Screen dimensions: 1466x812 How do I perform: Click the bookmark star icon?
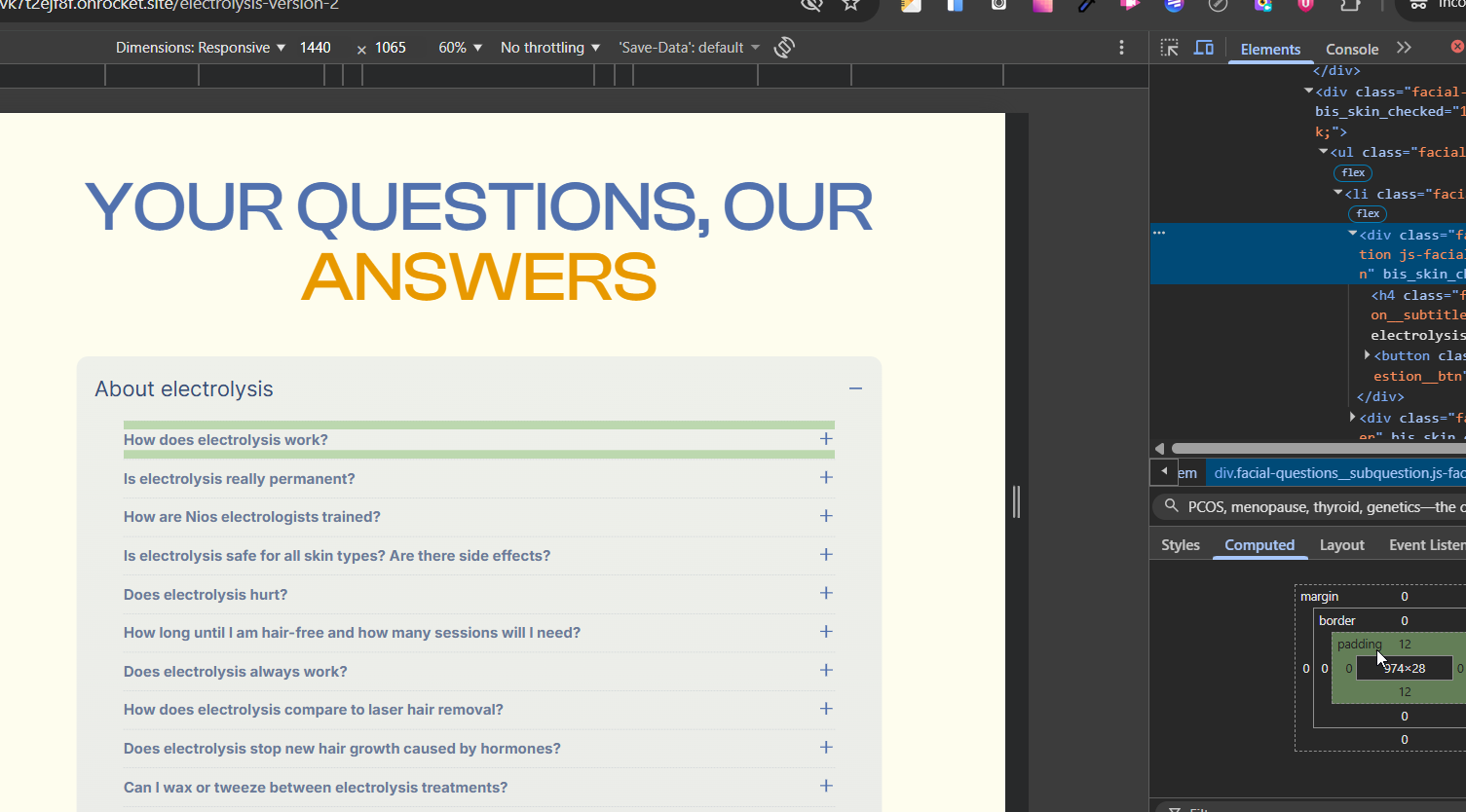pos(850,5)
